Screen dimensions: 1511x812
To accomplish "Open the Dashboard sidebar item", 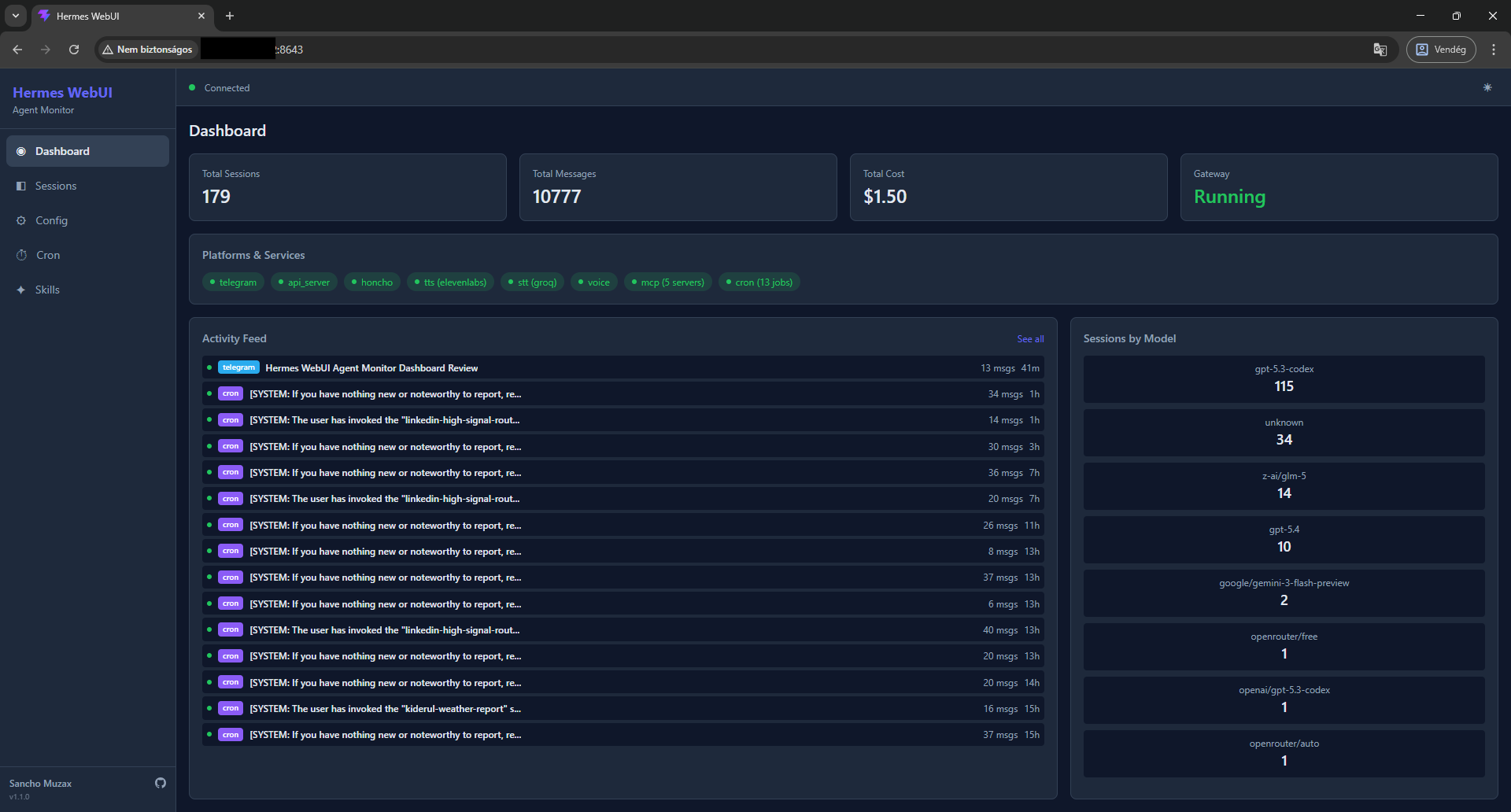I will tap(87, 151).
